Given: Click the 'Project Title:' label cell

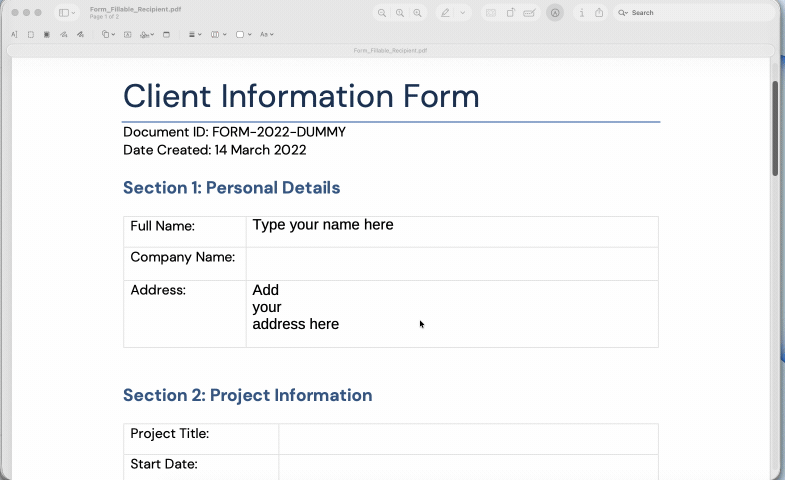Looking at the screenshot, I should point(201,439).
